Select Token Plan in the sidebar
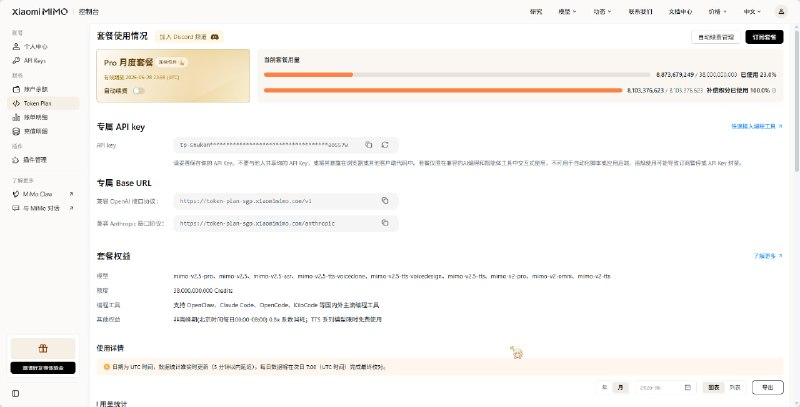The height and width of the screenshot is (407, 800). tap(43, 103)
